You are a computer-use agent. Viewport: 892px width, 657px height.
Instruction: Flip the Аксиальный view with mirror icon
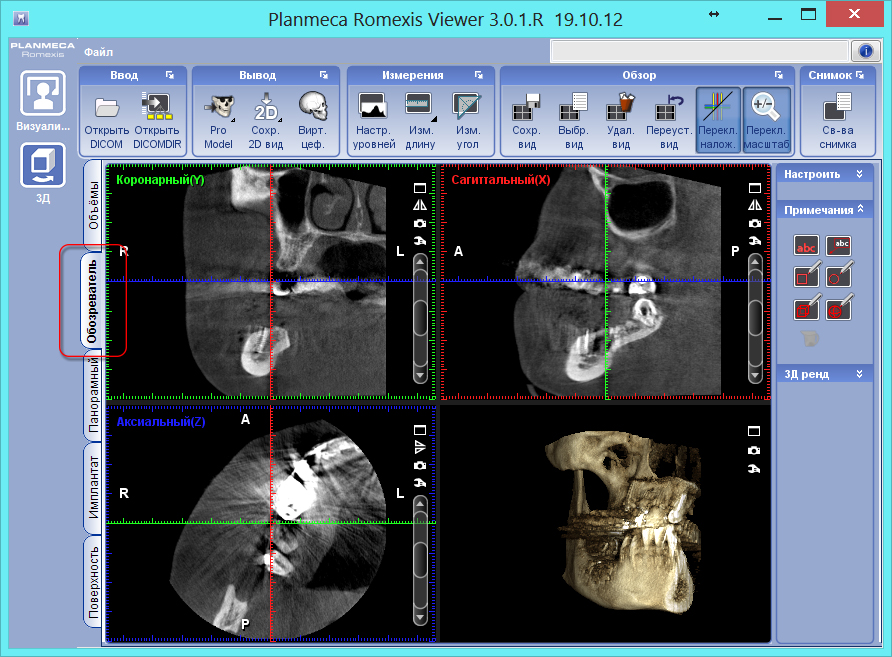coord(420,447)
